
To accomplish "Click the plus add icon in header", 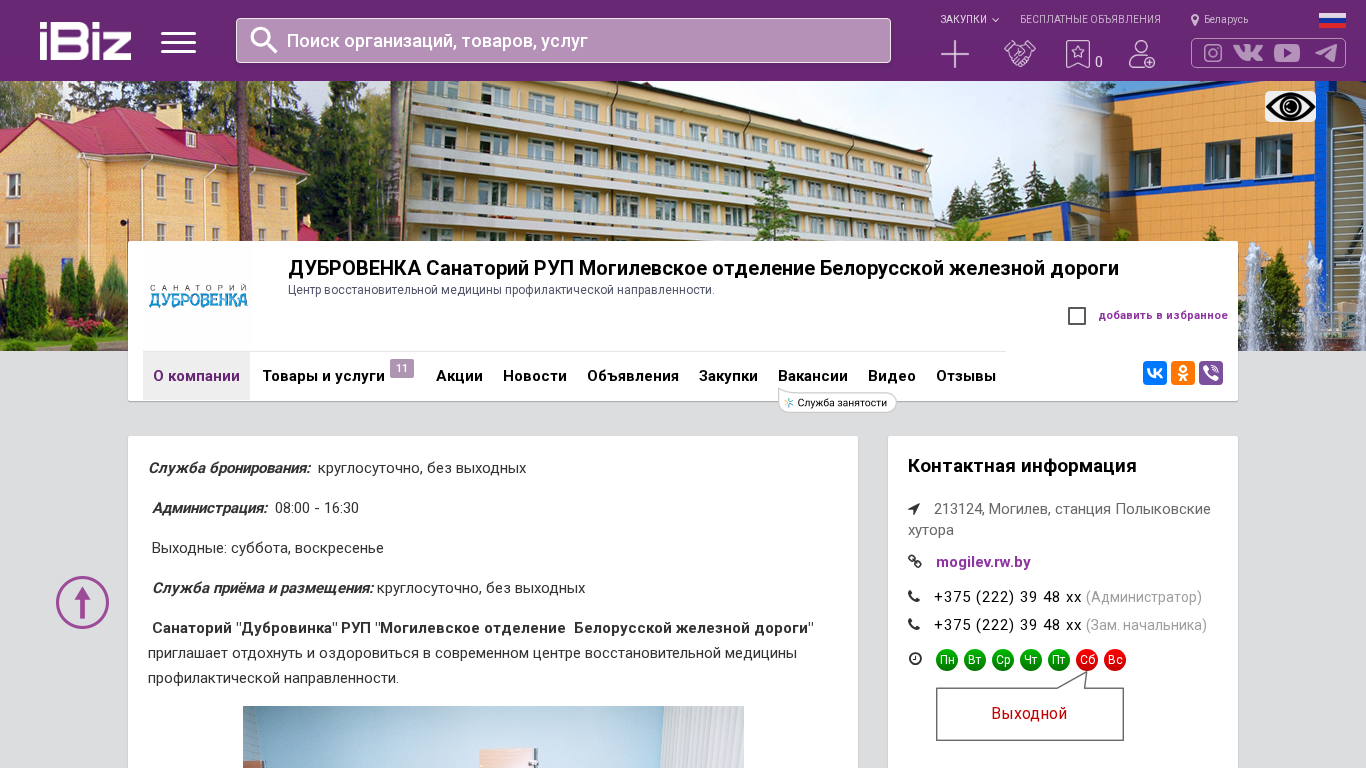I will [x=955, y=54].
